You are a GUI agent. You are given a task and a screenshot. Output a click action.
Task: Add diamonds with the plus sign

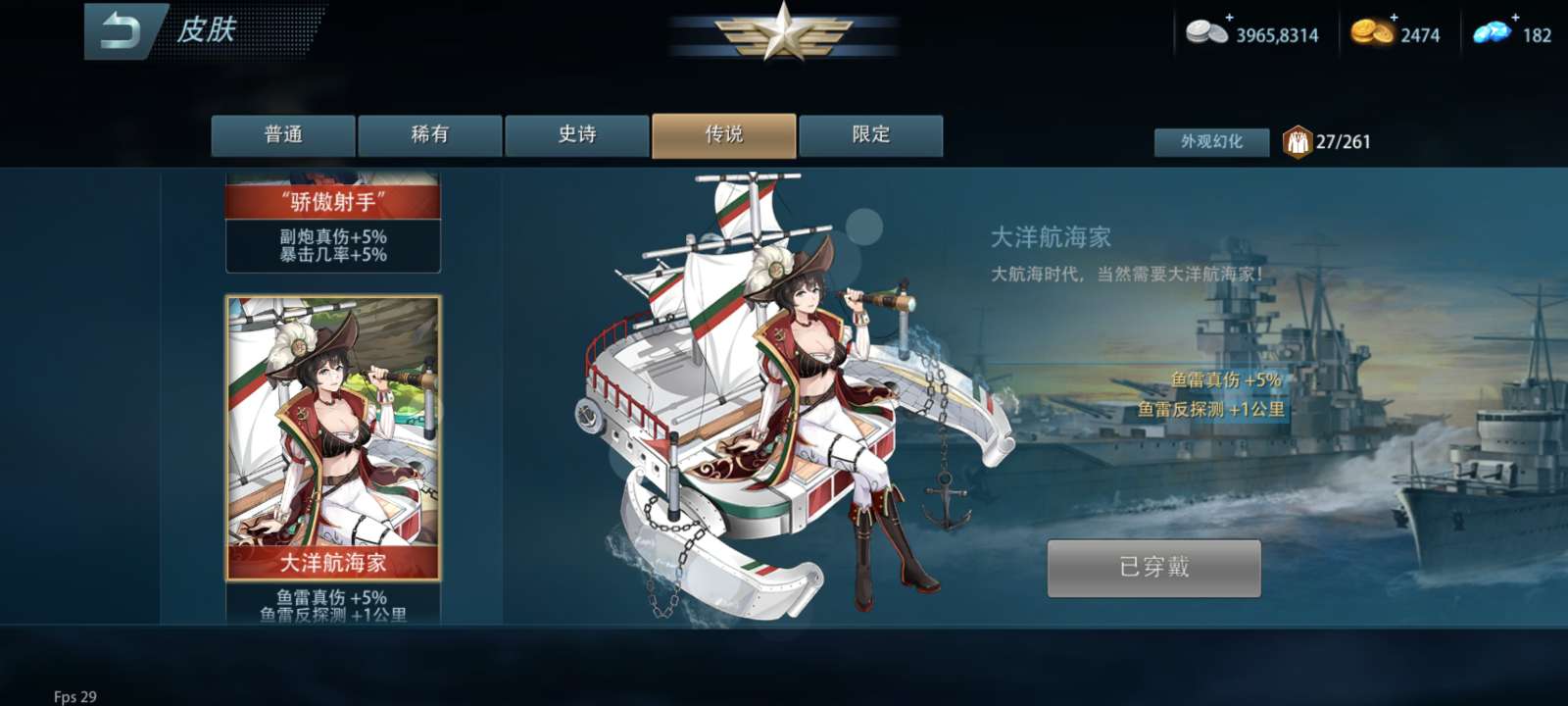pos(1514,17)
